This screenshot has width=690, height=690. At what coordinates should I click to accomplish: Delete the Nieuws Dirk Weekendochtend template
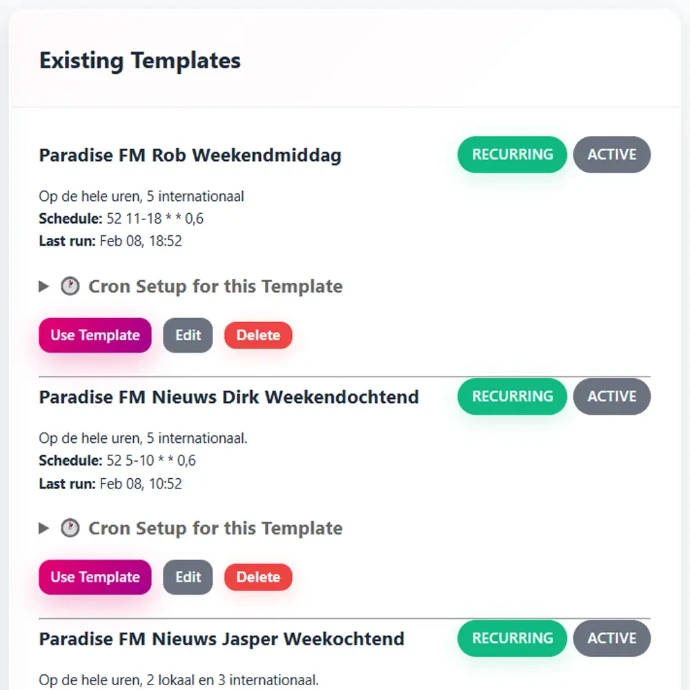point(258,578)
